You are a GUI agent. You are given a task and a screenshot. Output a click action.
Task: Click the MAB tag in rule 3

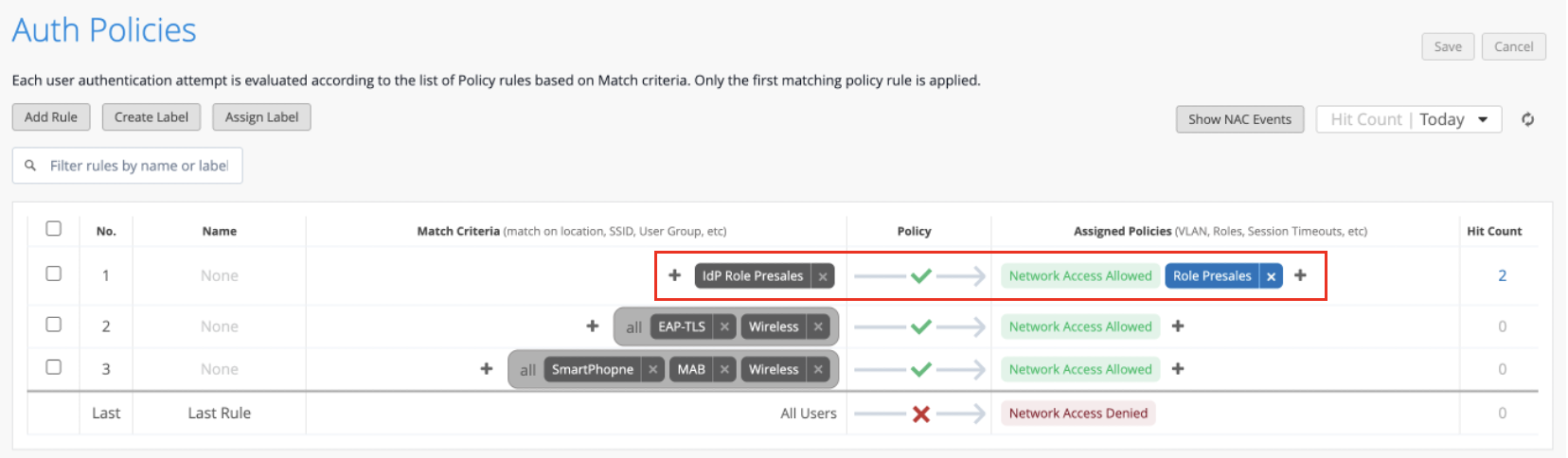pyautogui.click(x=691, y=369)
